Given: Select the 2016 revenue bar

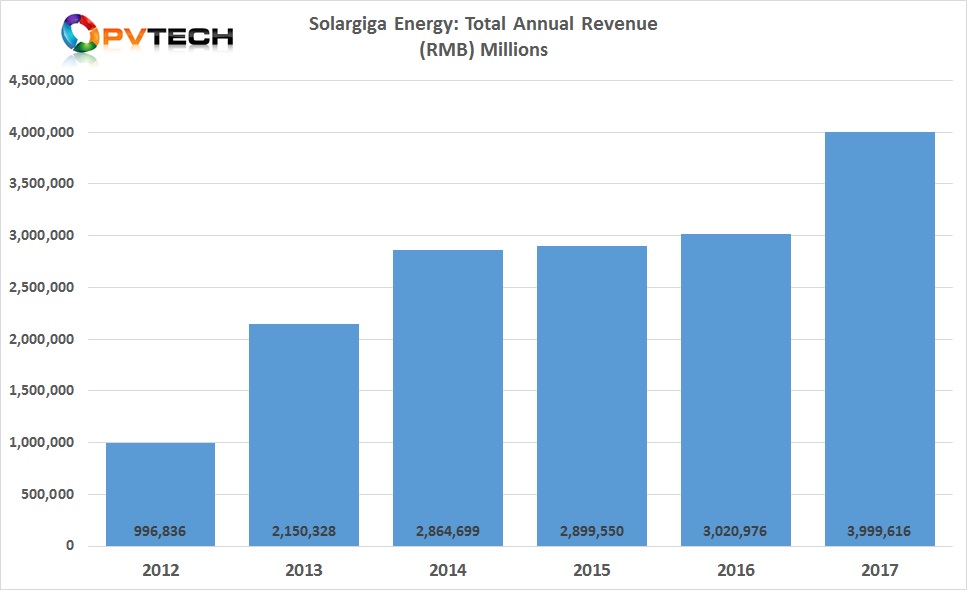Looking at the screenshot, I should pyautogui.click(x=736, y=390).
